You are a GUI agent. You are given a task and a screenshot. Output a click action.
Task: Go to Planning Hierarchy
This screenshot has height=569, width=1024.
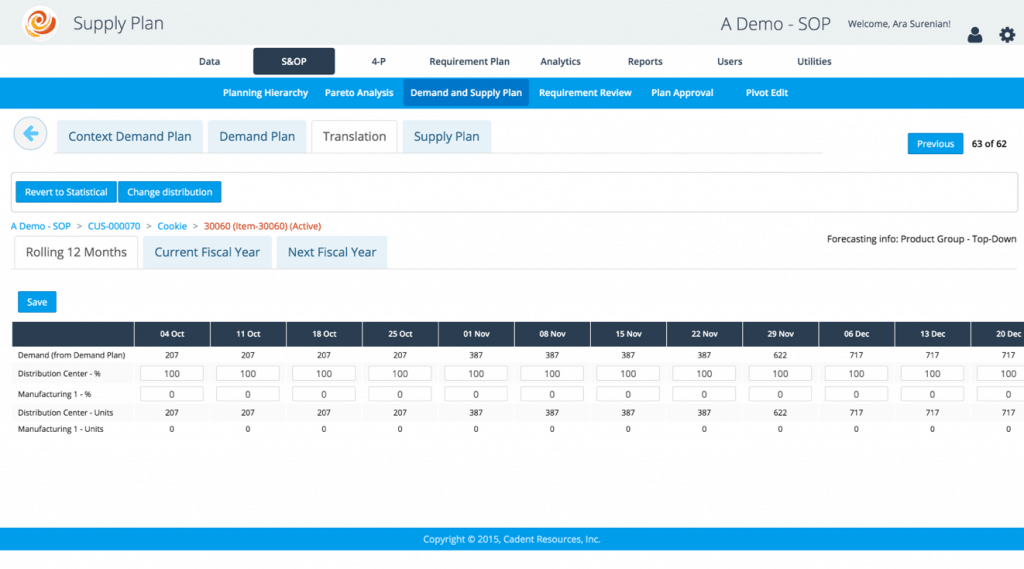[265, 93]
